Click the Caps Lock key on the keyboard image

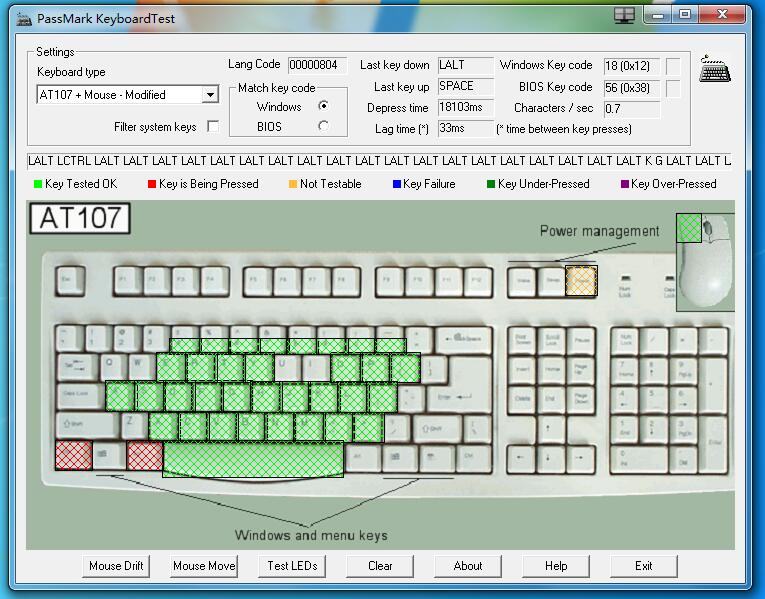[81, 396]
